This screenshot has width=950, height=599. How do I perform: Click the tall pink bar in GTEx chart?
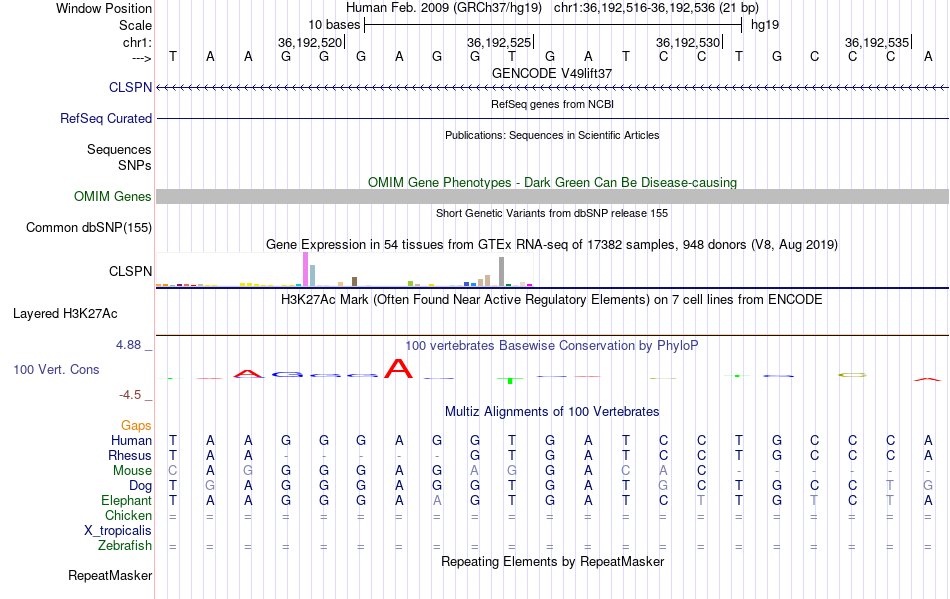point(305,269)
